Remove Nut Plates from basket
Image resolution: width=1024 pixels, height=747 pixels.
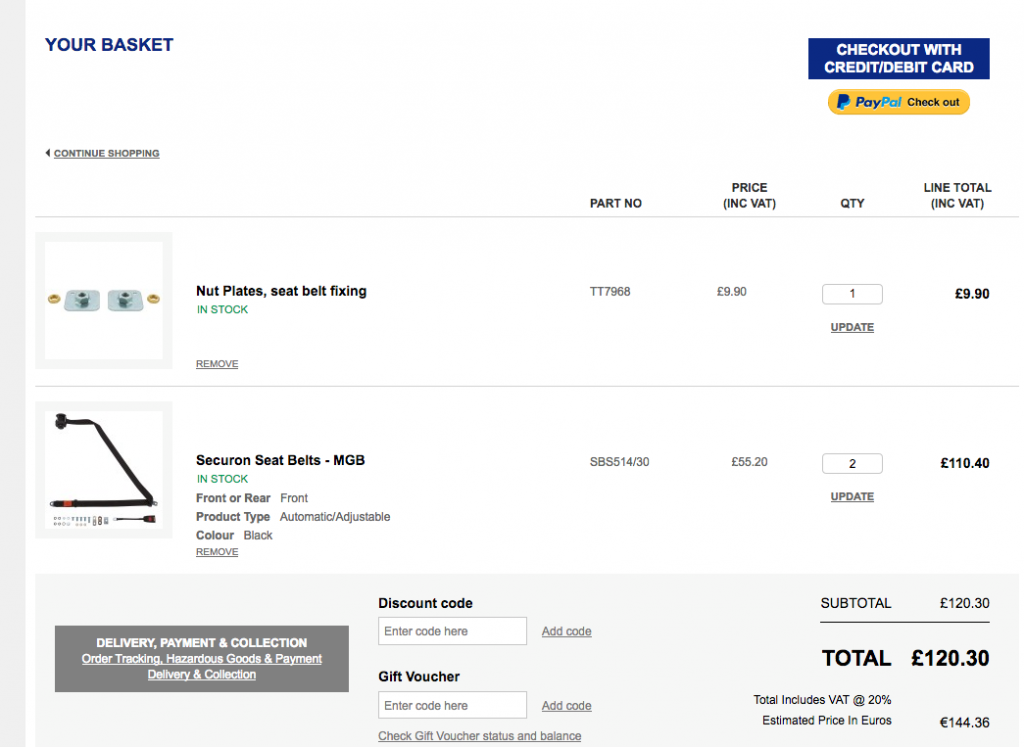click(x=217, y=364)
